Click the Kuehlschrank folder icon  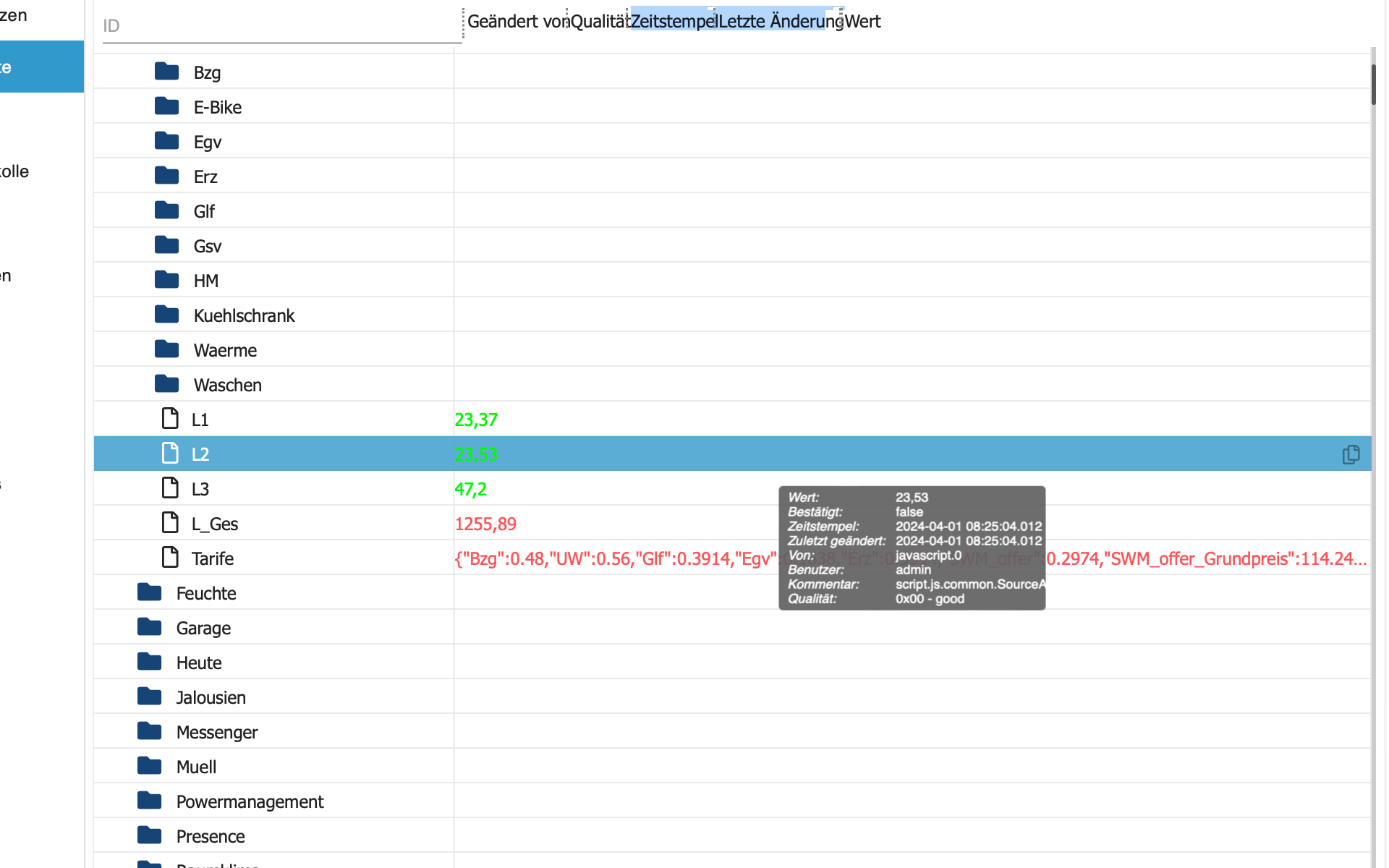(167, 315)
